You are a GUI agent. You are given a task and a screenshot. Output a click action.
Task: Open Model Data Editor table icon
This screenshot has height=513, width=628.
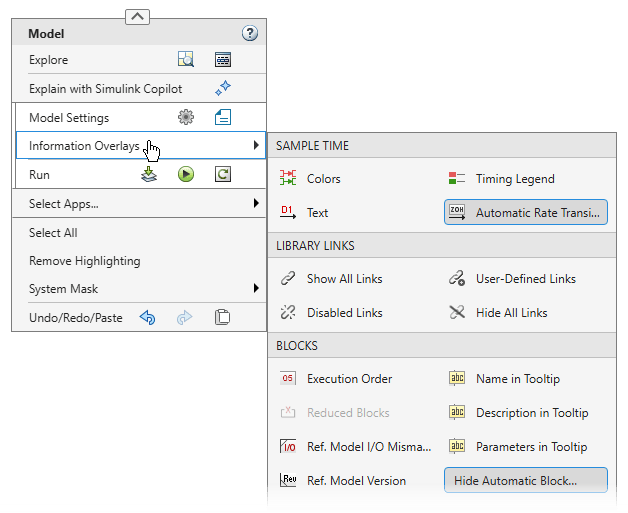(223, 59)
